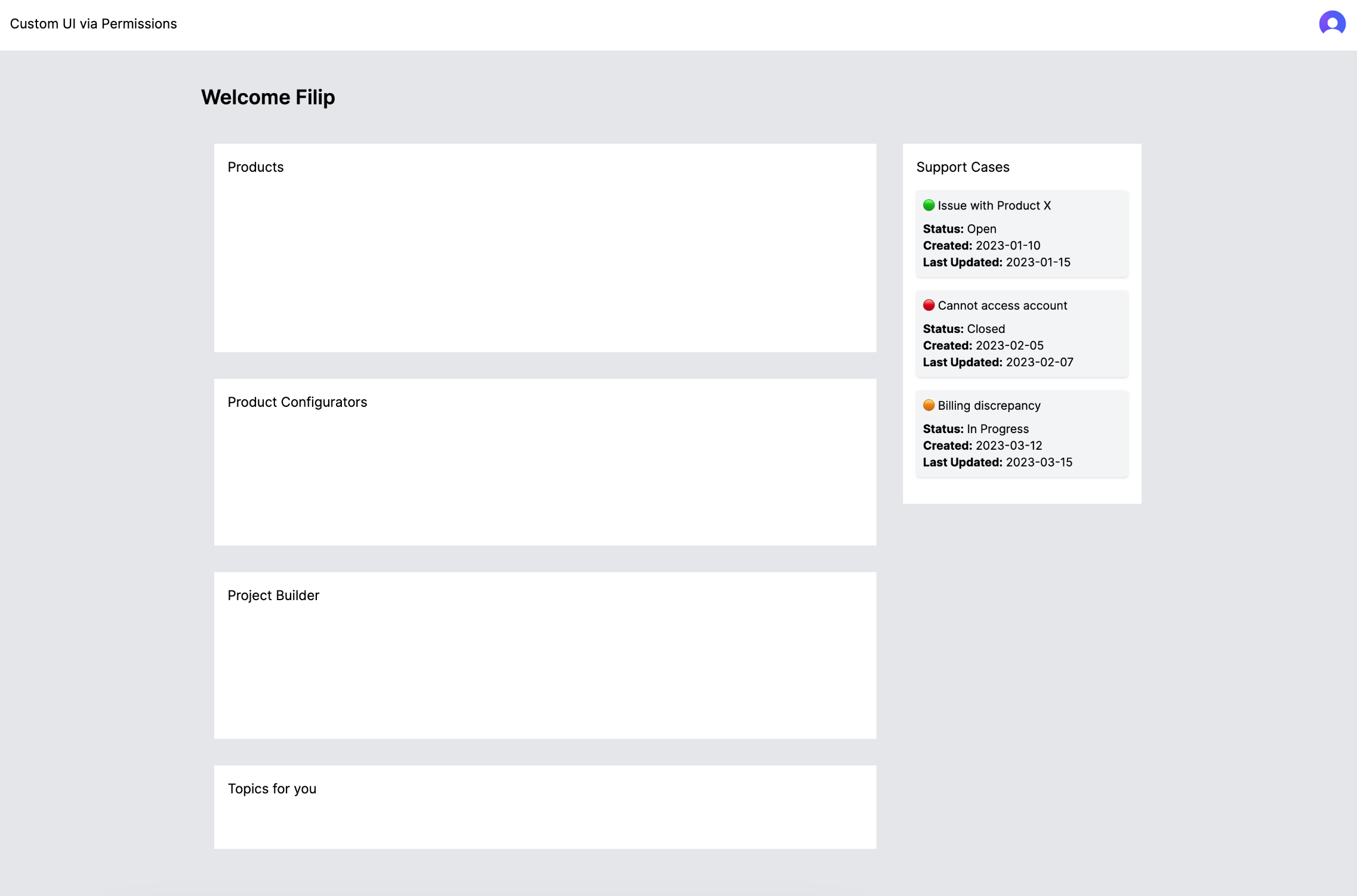The height and width of the screenshot is (896, 1357).
Task: Open the 'Issue with Product X' support case
Action: tap(1021, 233)
